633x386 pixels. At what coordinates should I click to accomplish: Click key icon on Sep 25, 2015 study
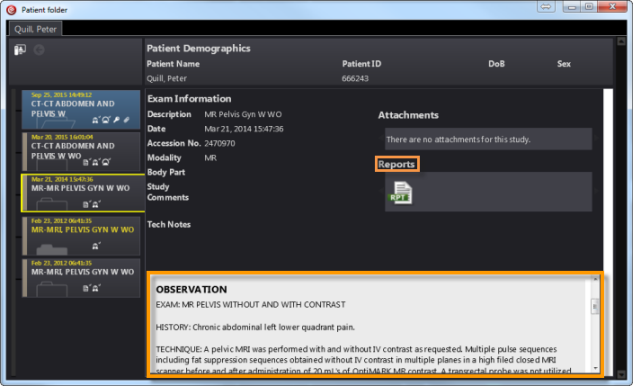coord(117,120)
